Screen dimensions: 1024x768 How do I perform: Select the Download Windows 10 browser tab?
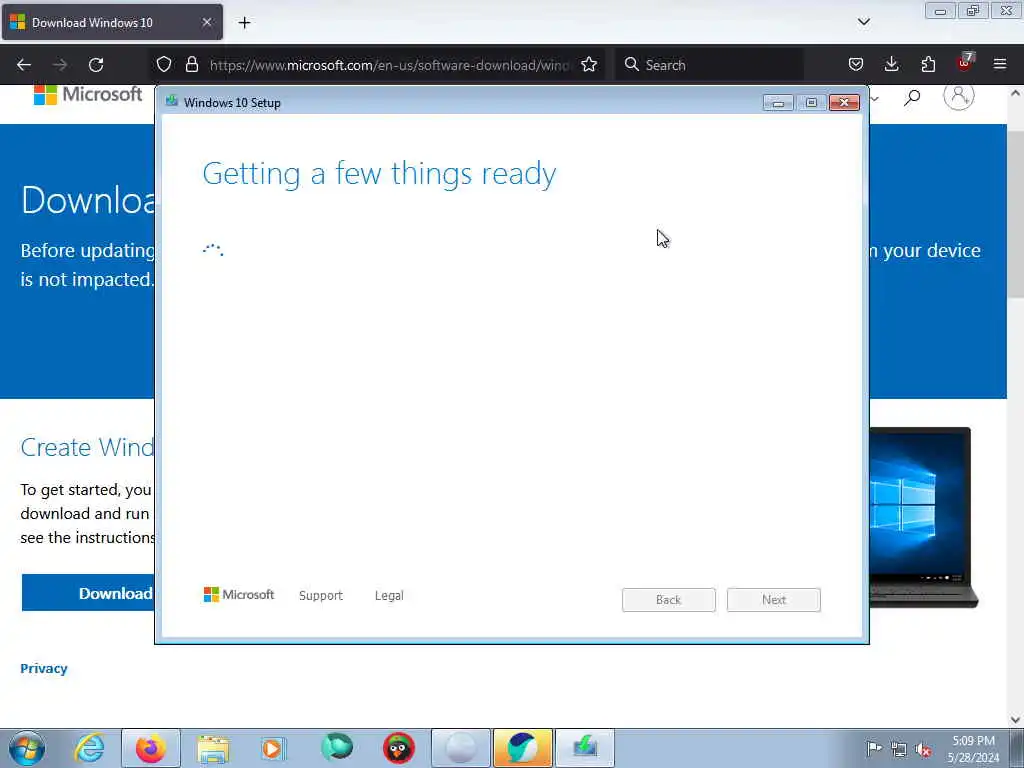(x=112, y=22)
